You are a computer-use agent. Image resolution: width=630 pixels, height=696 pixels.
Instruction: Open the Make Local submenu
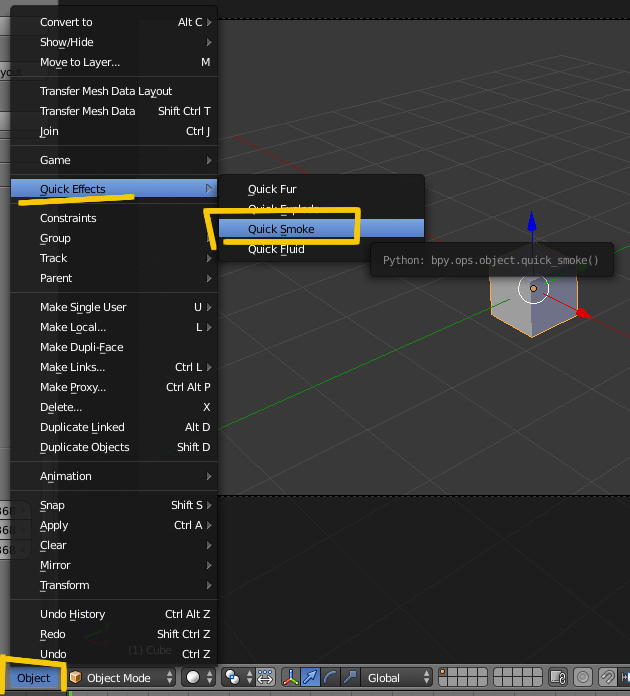coord(114,327)
